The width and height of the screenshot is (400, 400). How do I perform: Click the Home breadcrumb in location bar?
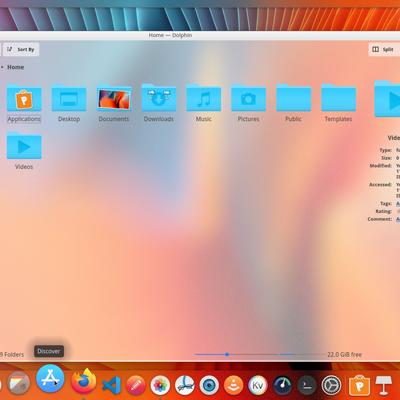click(16, 67)
